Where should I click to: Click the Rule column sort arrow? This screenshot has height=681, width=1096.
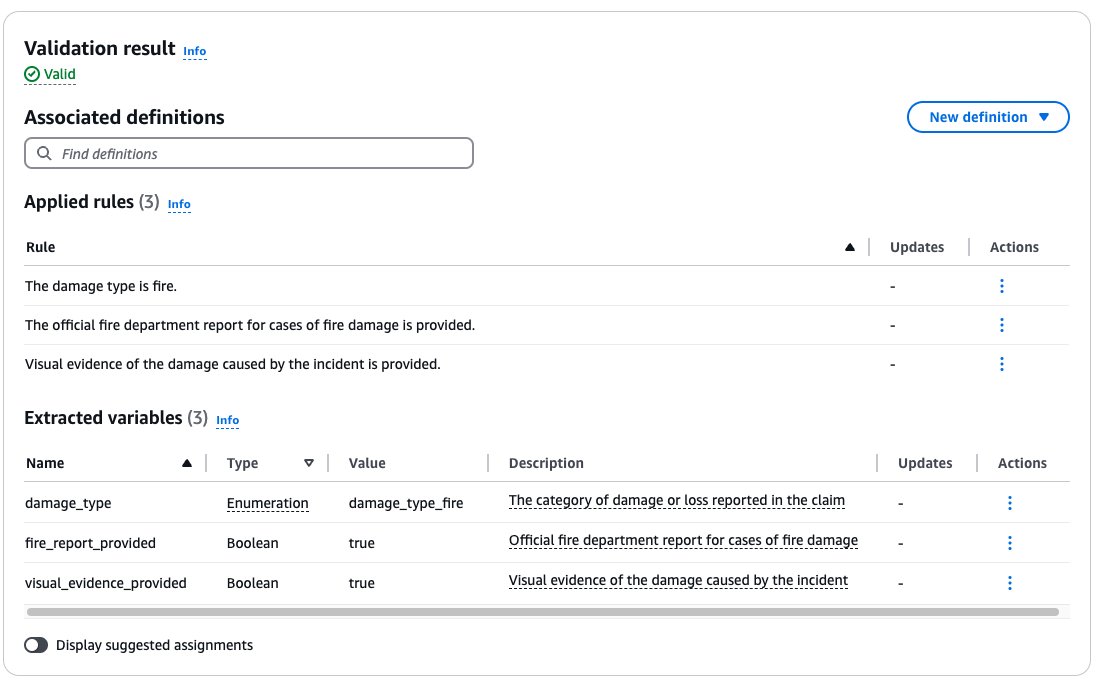pyautogui.click(x=850, y=246)
